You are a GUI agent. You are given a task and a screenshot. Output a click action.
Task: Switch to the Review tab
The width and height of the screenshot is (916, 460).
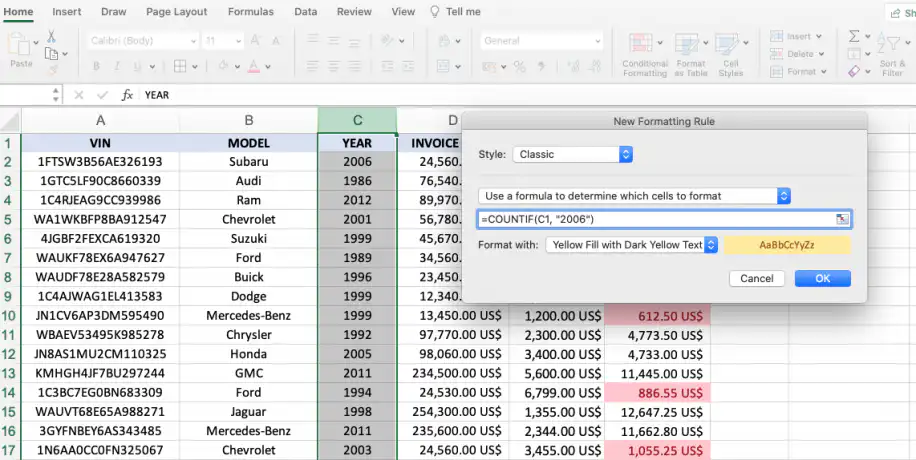point(354,12)
